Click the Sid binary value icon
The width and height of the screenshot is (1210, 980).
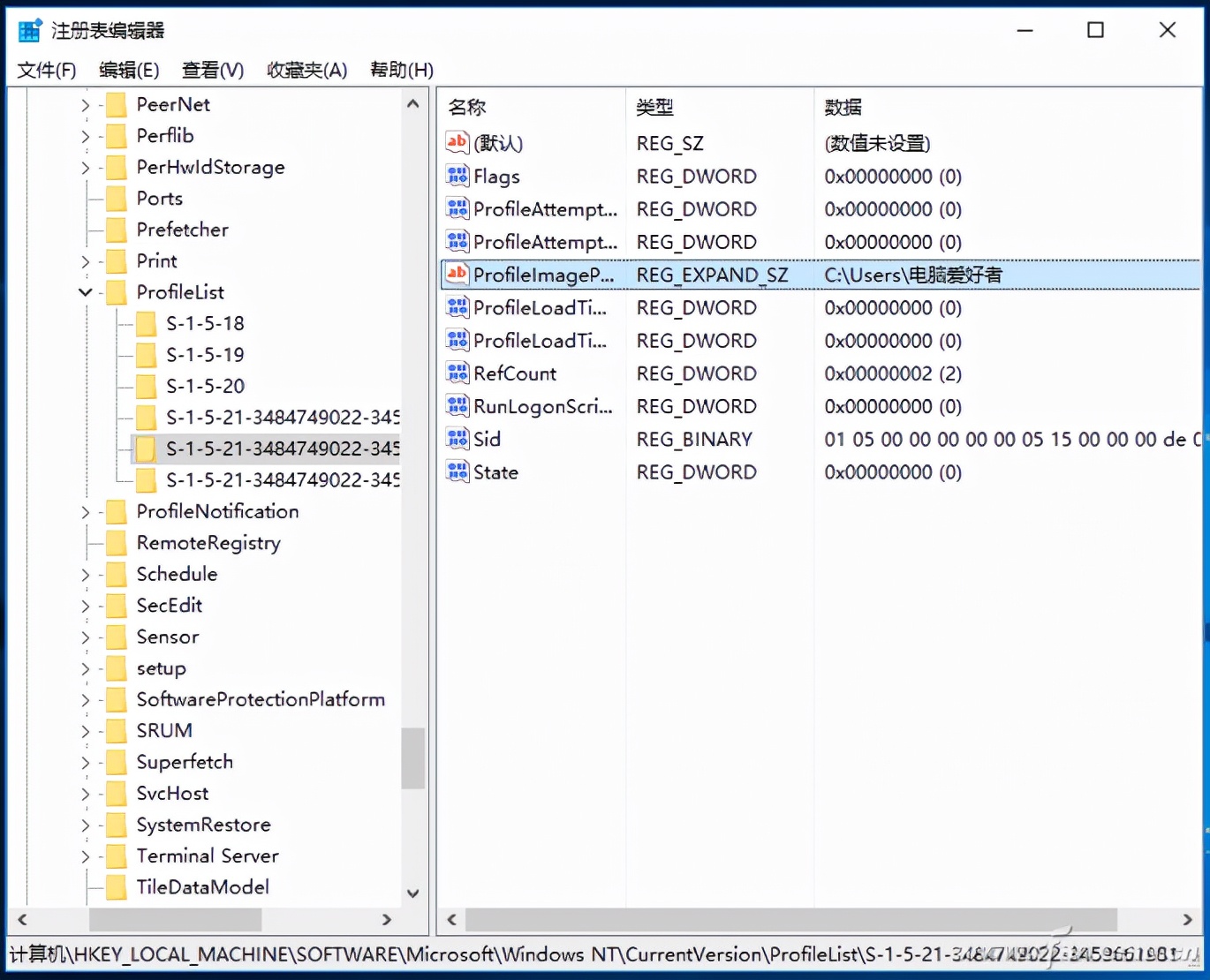coord(457,439)
